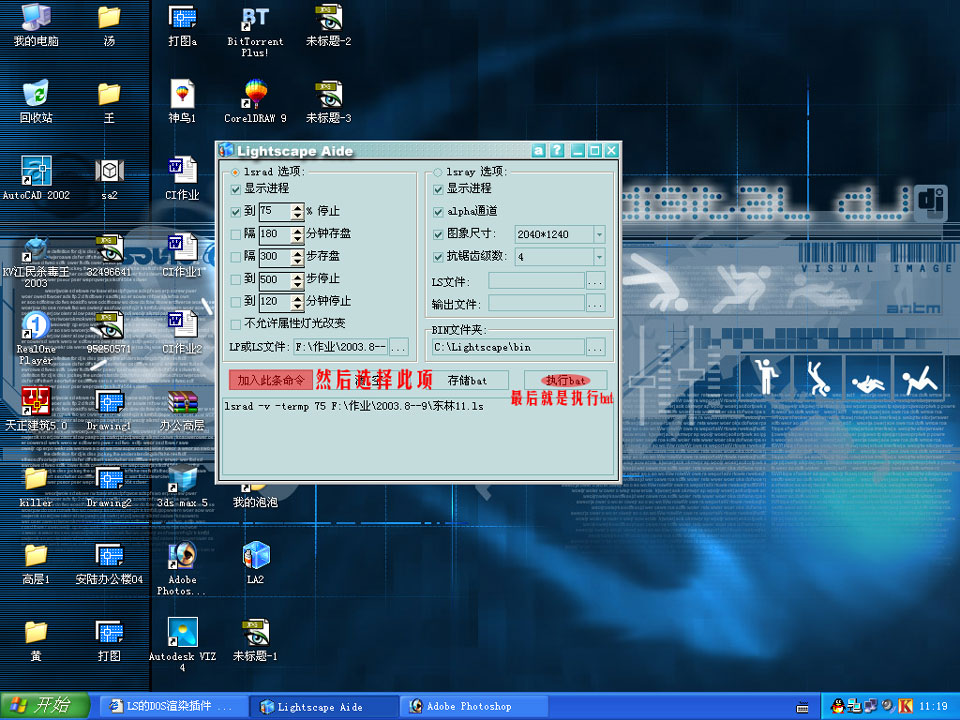This screenshot has width=960, height=720.
Task: Enable 隔 300 步存盘 checkbox
Action: (x=236, y=257)
